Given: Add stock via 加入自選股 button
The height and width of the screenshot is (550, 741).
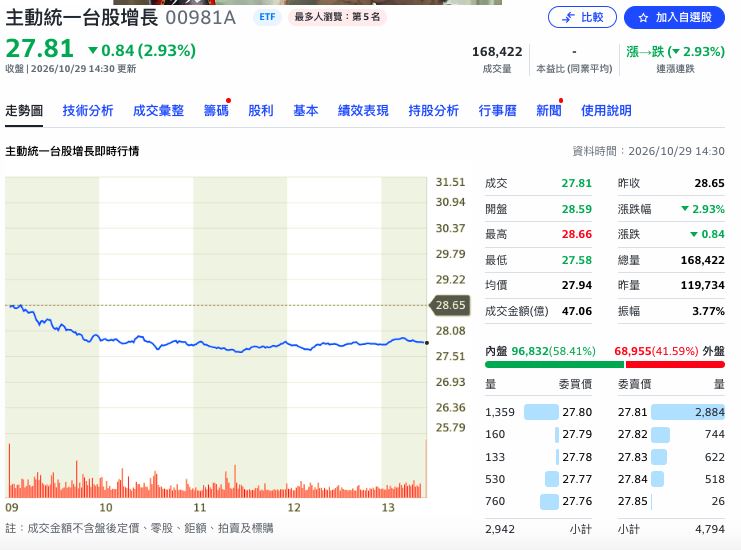Looking at the screenshot, I should tap(674, 17).
